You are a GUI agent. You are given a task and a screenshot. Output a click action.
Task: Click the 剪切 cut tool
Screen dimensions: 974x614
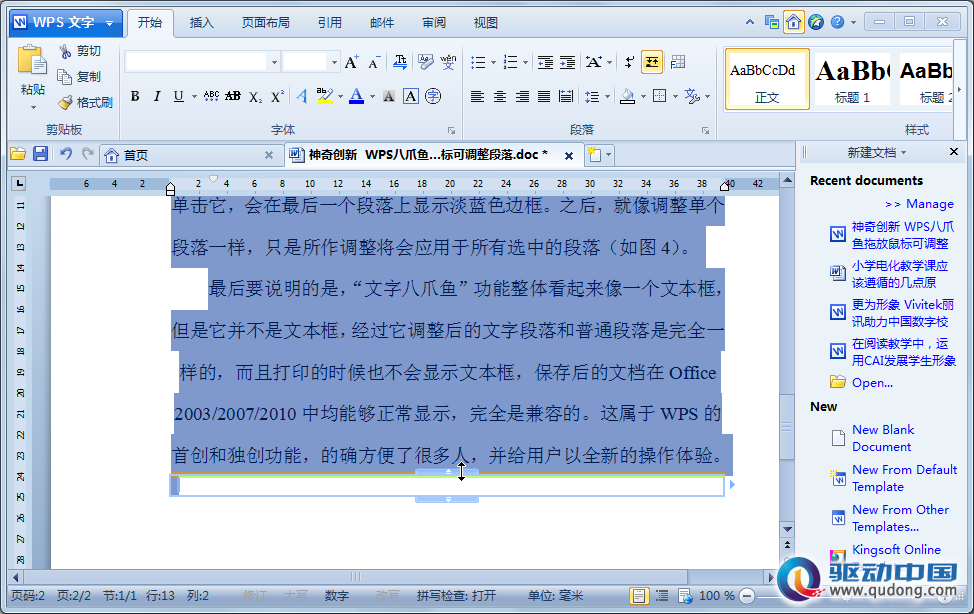(x=80, y=51)
